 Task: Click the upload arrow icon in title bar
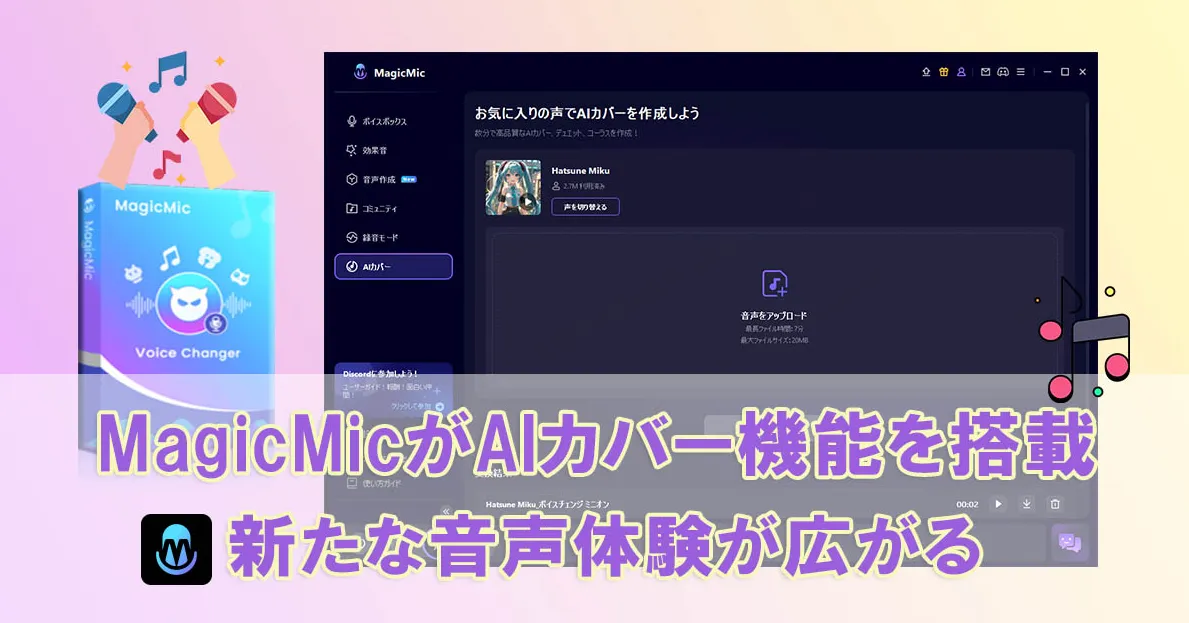coord(926,72)
